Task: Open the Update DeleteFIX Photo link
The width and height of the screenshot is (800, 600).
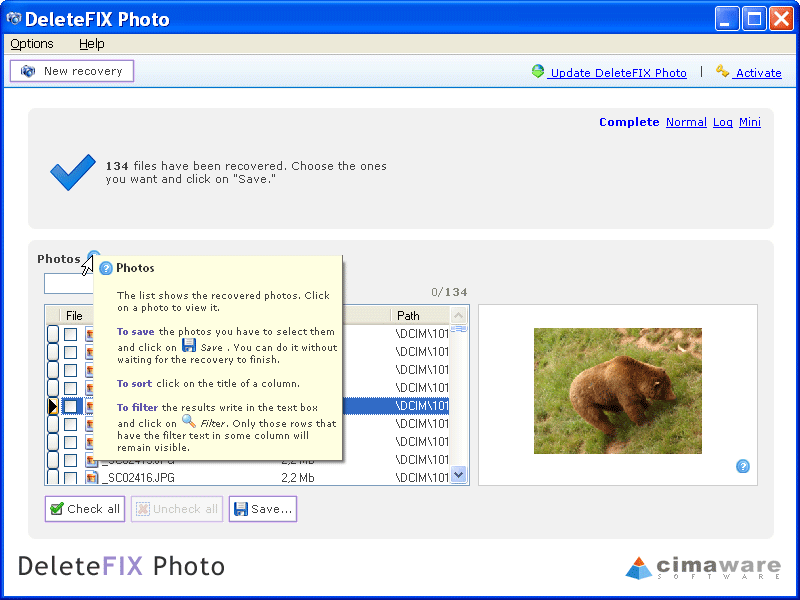Action: pos(618,73)
